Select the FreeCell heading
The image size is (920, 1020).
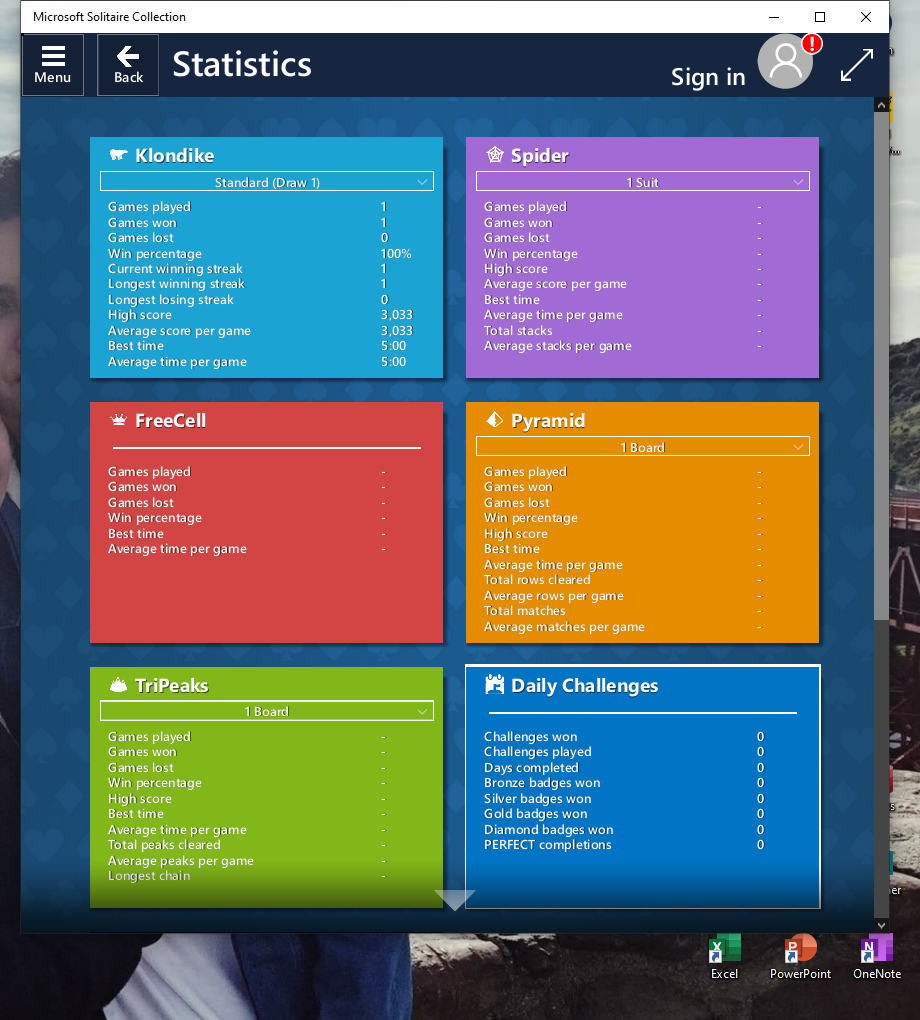coord(170,420)
